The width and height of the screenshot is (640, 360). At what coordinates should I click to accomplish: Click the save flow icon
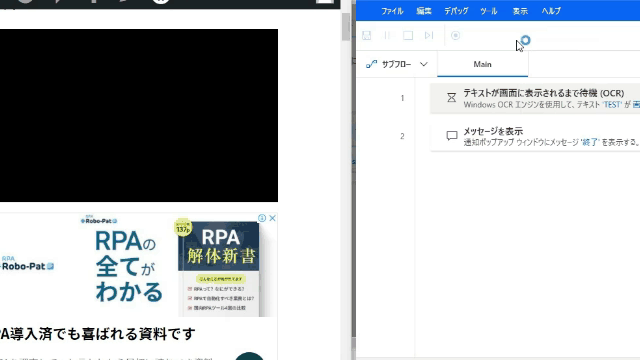[367, 36]
